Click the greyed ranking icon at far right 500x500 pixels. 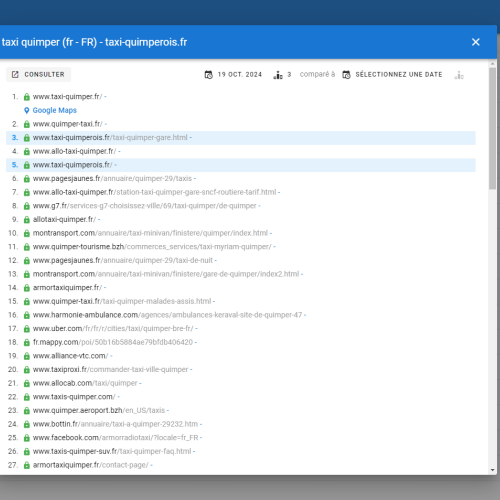[459, 75]
